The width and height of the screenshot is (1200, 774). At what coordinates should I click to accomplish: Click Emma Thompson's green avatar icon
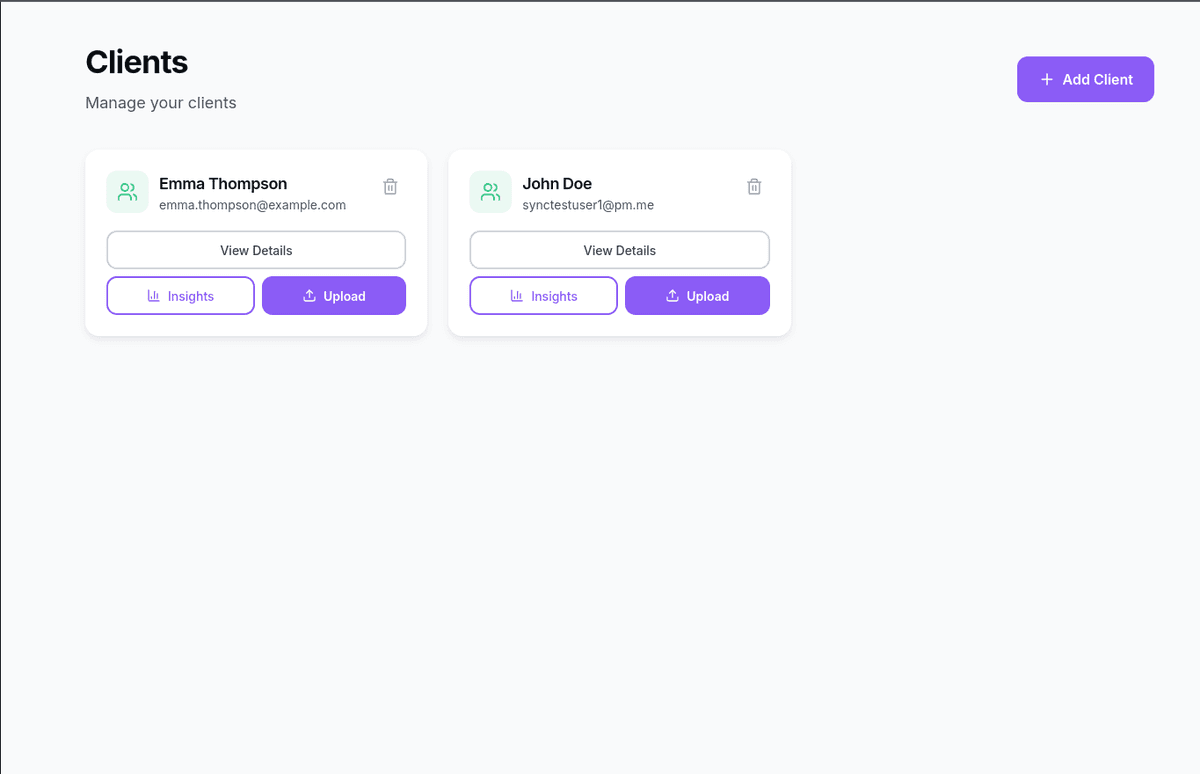[127, 192]
